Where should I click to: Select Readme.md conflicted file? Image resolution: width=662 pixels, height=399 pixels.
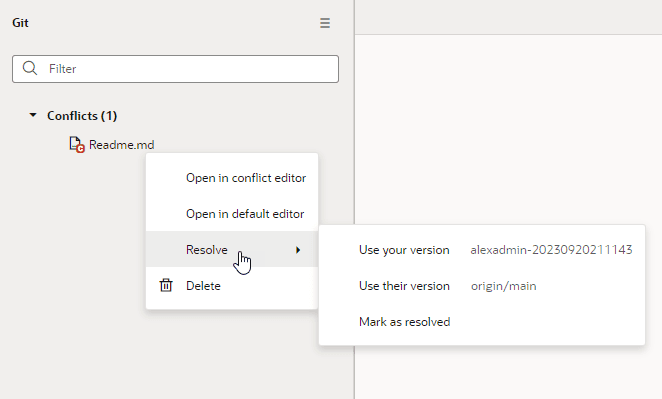coord(122,145)
